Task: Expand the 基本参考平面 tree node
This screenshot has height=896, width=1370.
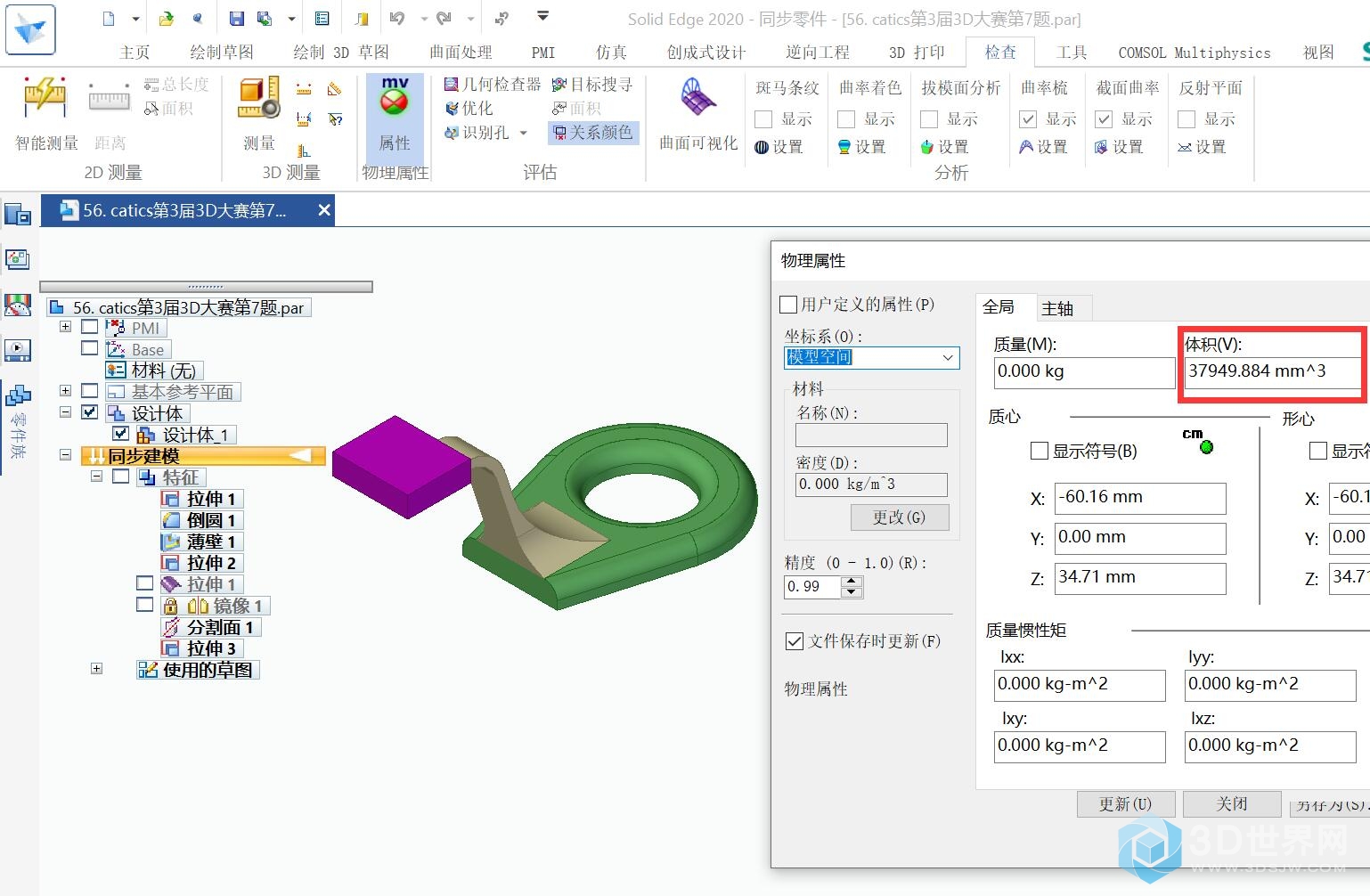Action: pyautogui.click(x=65, y=390)
